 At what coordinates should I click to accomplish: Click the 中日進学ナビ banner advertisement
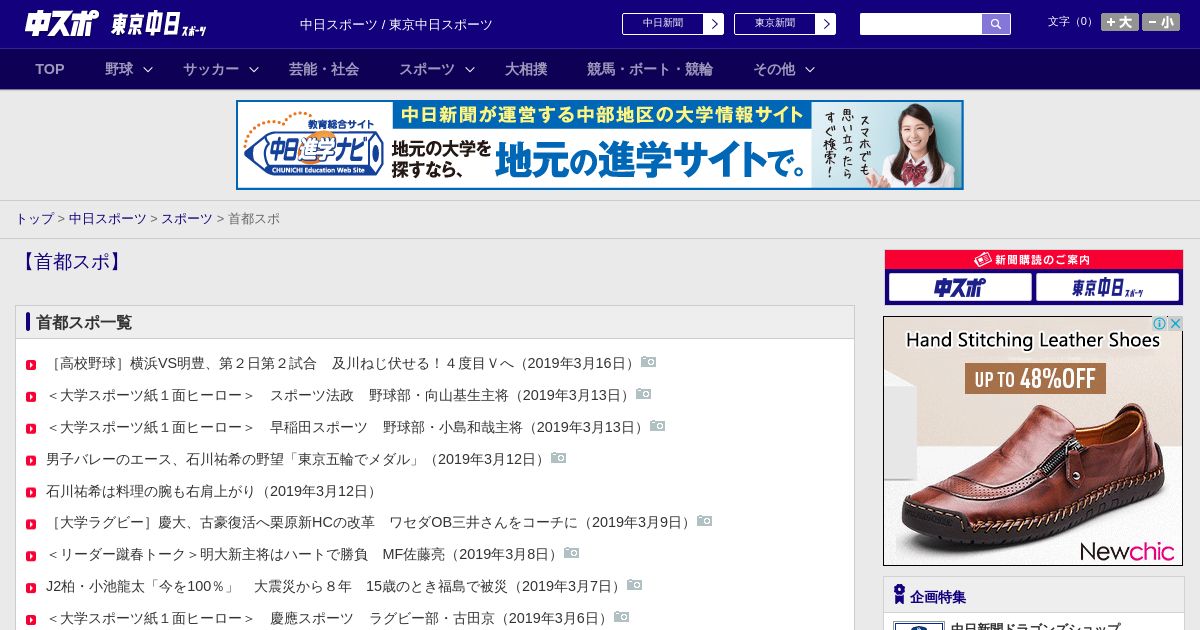point(600,145)
